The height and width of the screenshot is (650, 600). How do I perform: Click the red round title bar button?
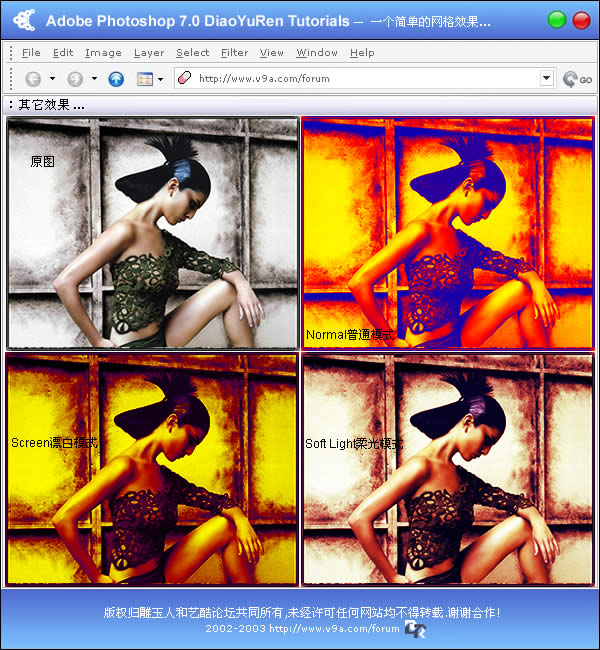[581, 20]
